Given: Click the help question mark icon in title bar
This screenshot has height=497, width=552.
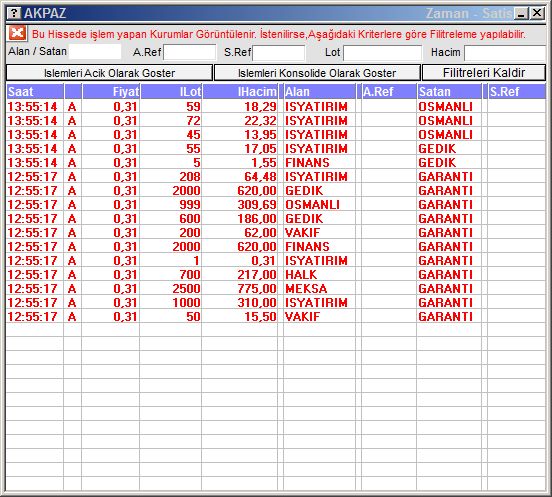Looking at the screenshot, I should pyautogui.click(x=14, y=13).
